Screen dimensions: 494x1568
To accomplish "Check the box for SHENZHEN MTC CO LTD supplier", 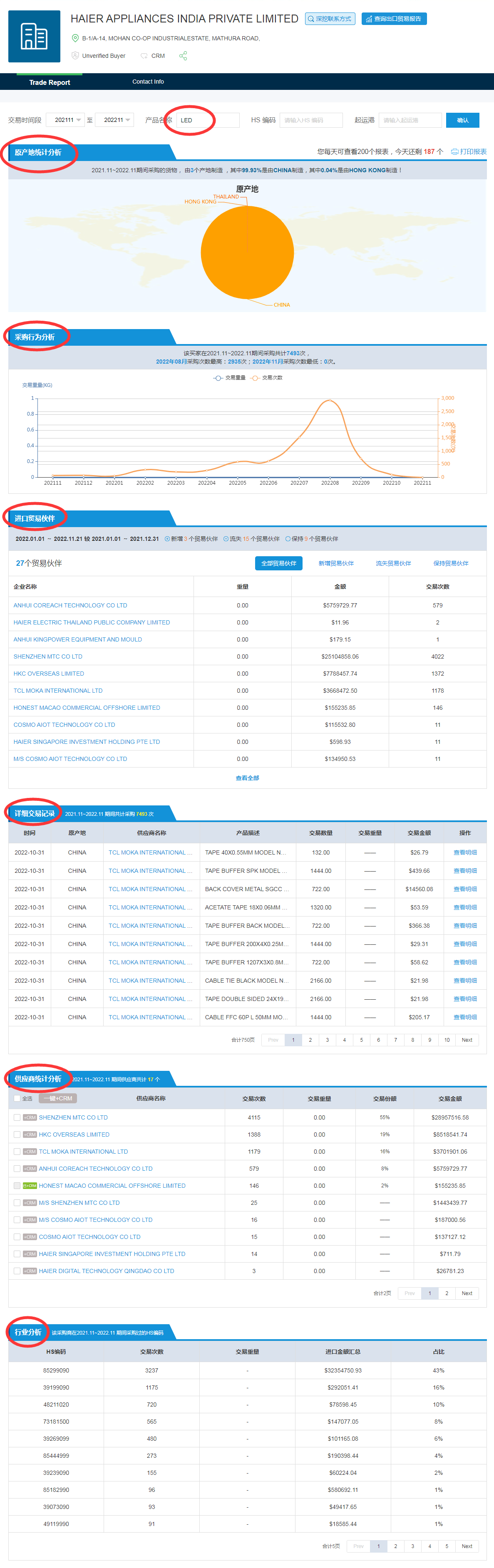I will coord(17,1117).
